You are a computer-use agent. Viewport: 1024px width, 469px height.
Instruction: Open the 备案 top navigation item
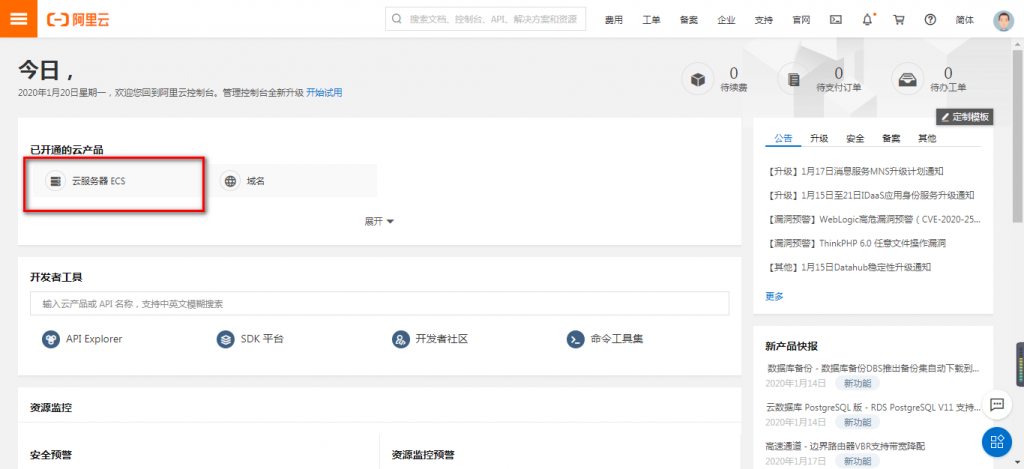pos(688,20)
